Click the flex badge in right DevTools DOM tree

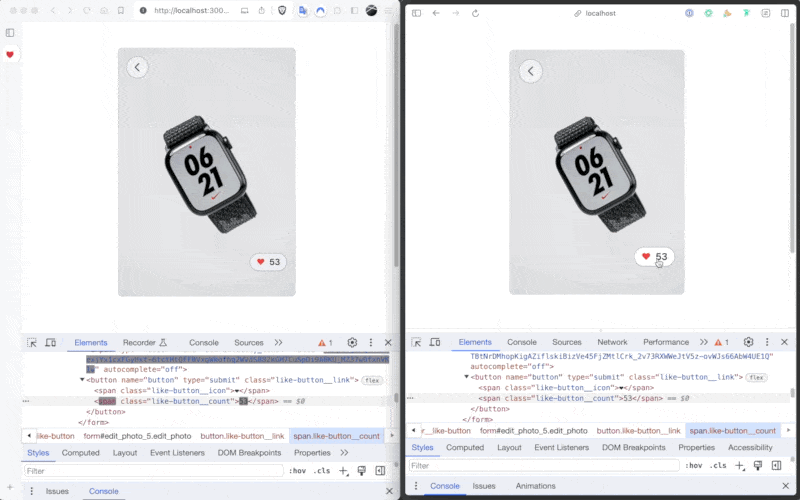[x=756, y=378]
